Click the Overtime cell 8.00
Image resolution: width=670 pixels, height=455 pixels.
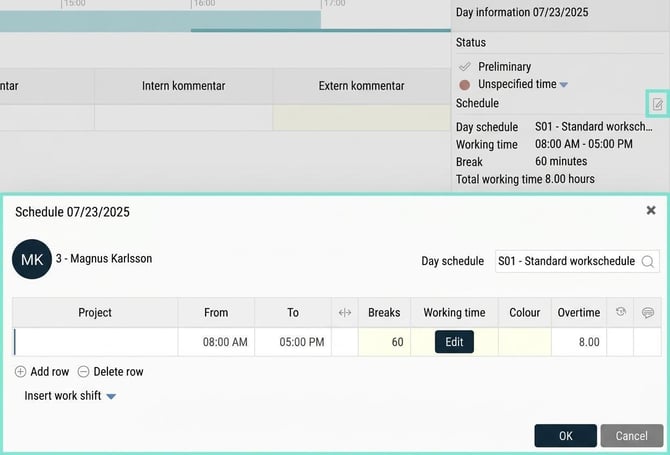(579, 342)
